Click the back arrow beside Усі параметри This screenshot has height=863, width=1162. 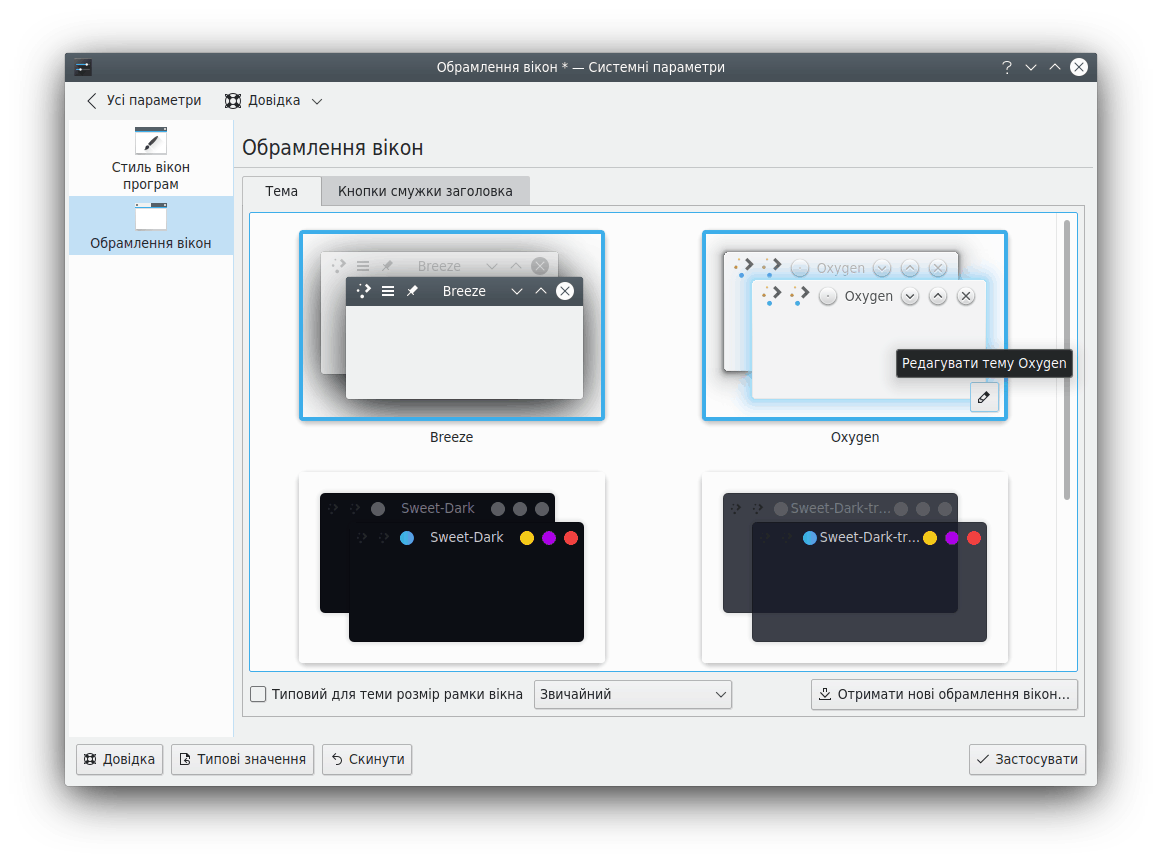coord(92,101)
